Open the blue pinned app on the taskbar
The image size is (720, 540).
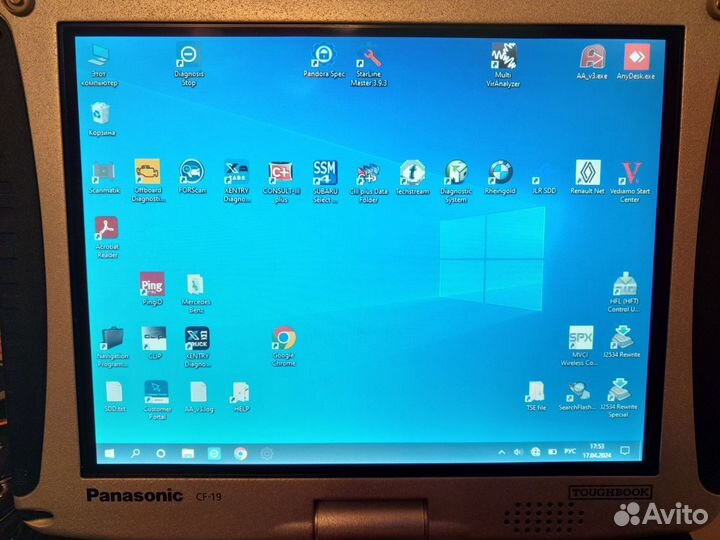pyautogui.click(x=214, y=453)
